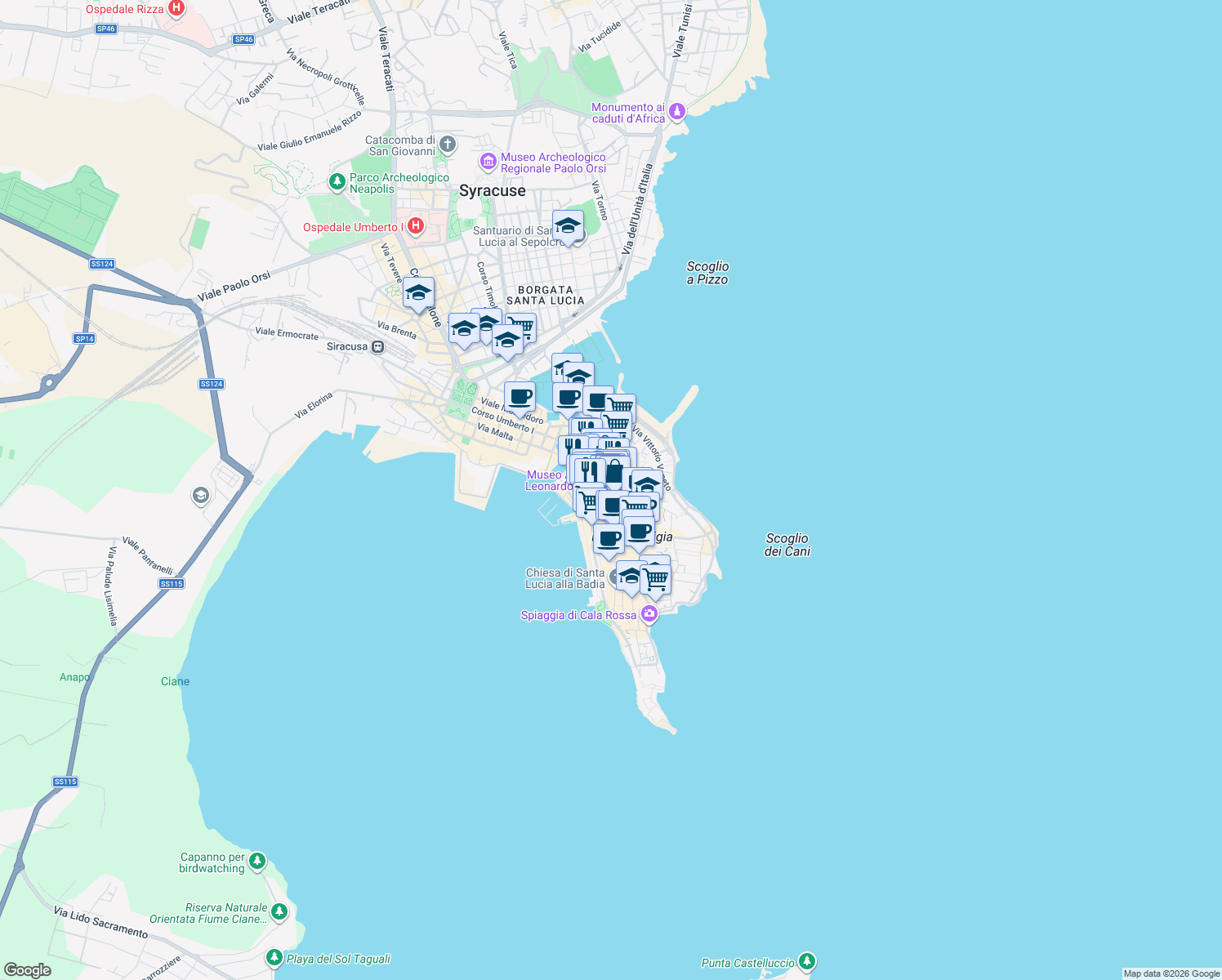
Task: Select the Capanno per birdwatching marker
Action: pyautogui.click(x=256, y=860)
